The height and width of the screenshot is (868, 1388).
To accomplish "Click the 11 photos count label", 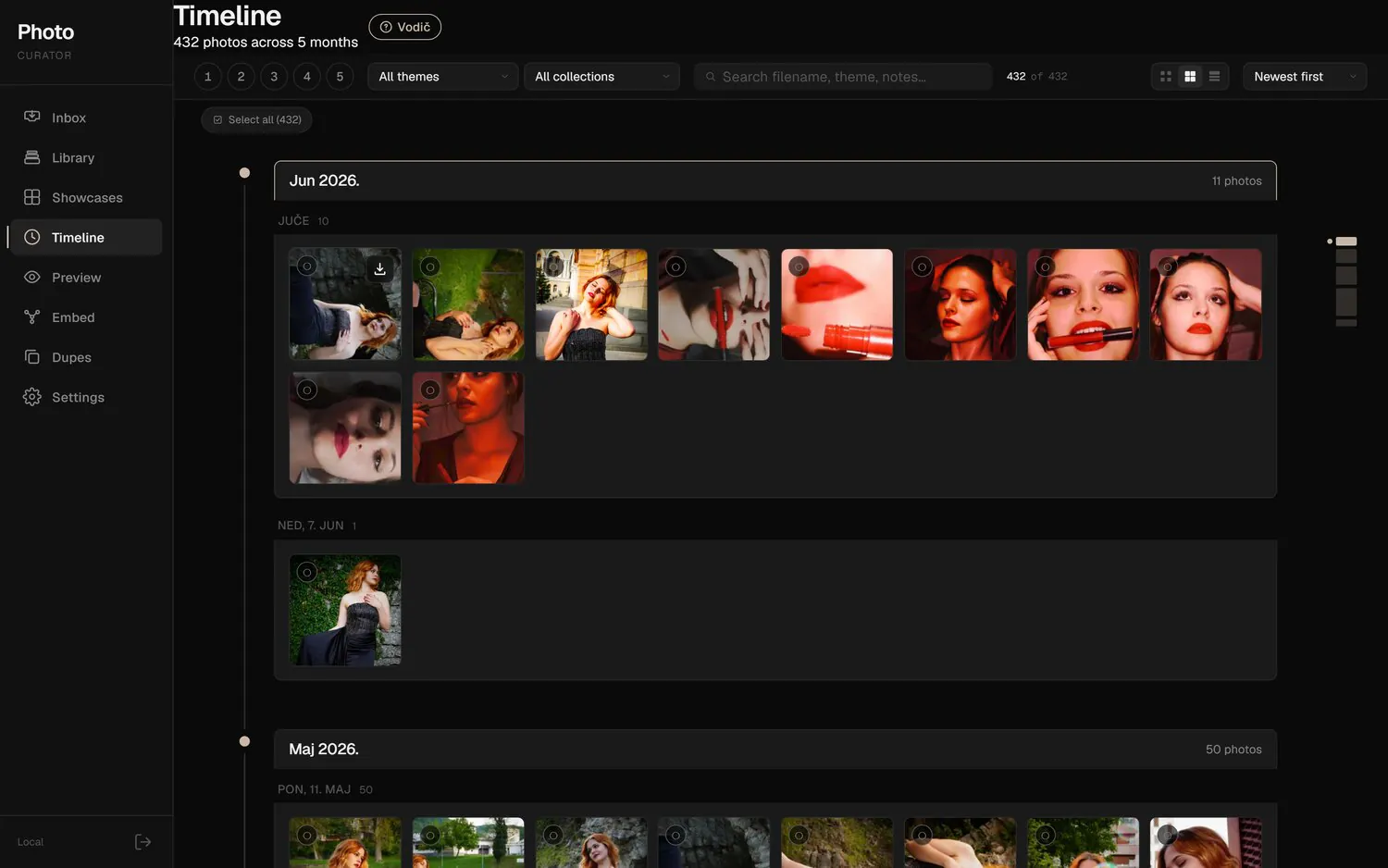I will pos(1236,181).
